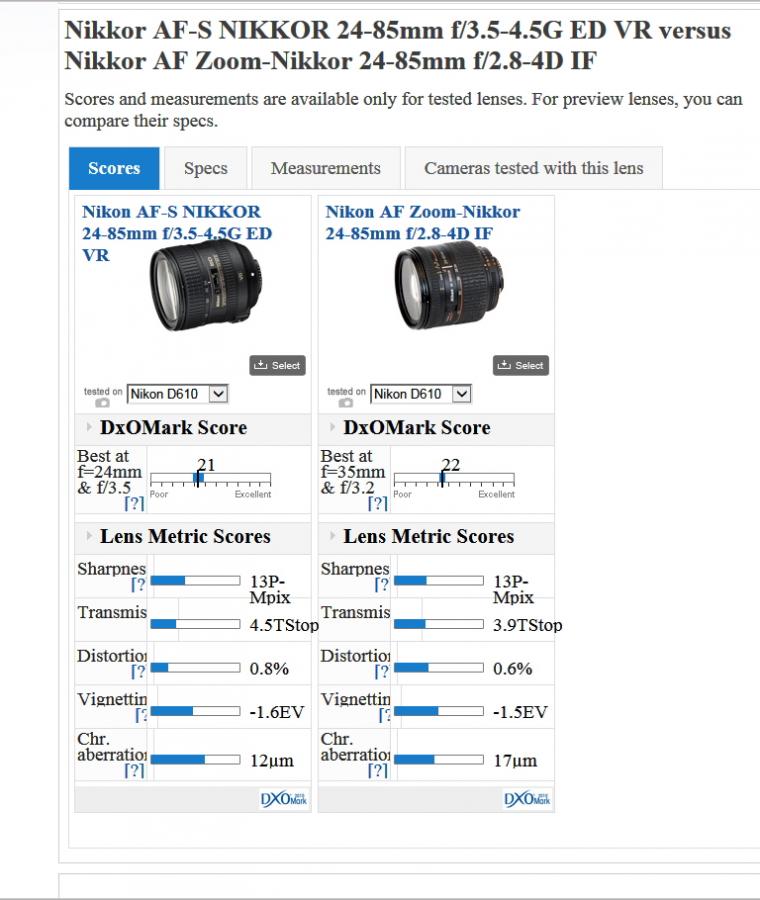The width and height of the screenshot is (760, 900).
Task: Open Sharpness help [?] for AF-S lens
Action: (138, 585)
